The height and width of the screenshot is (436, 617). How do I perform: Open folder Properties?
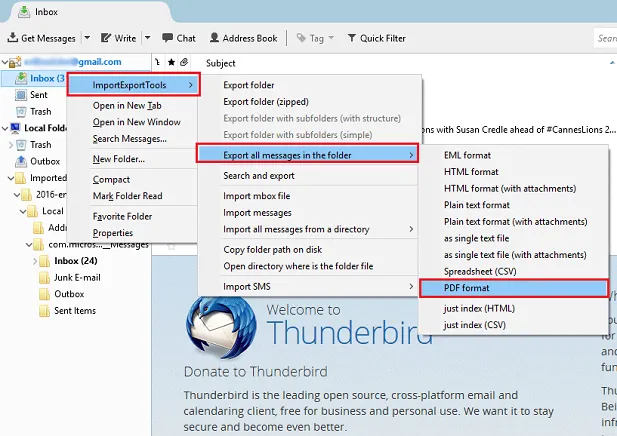(x=113, y=233)
